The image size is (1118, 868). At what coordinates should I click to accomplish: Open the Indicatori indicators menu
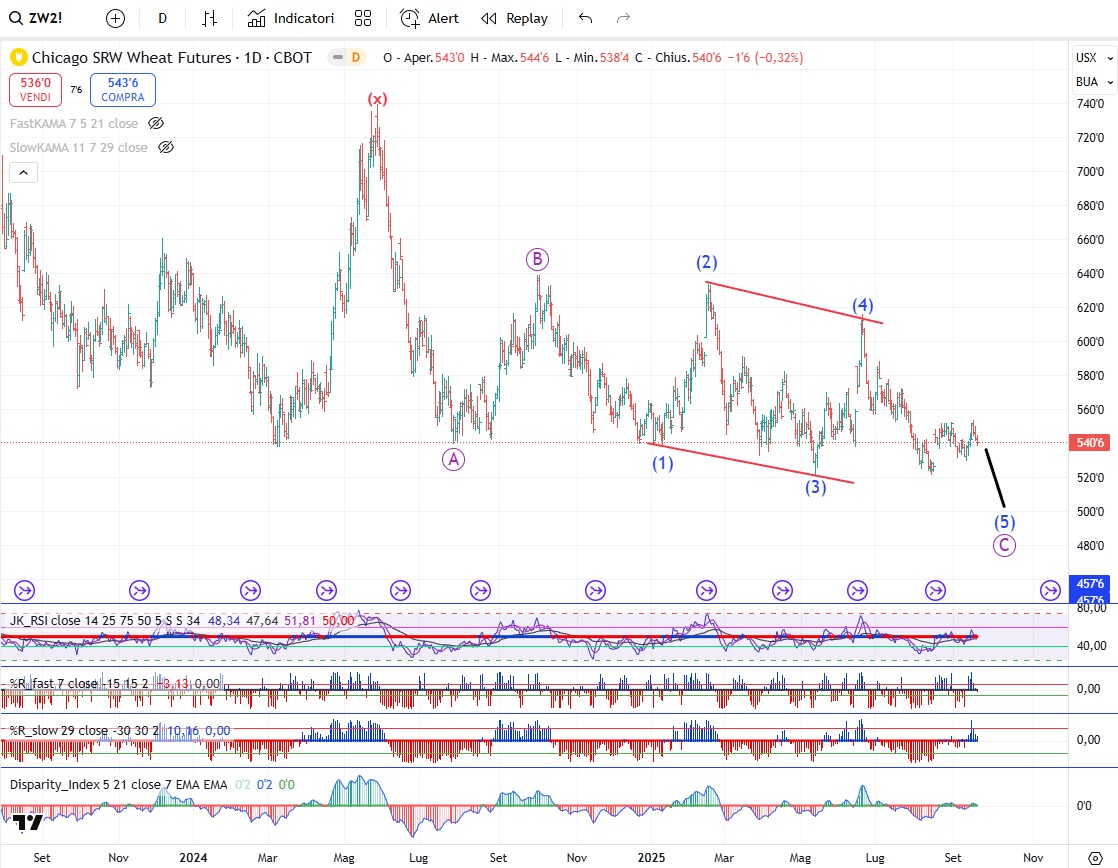(x=291, y=18)
